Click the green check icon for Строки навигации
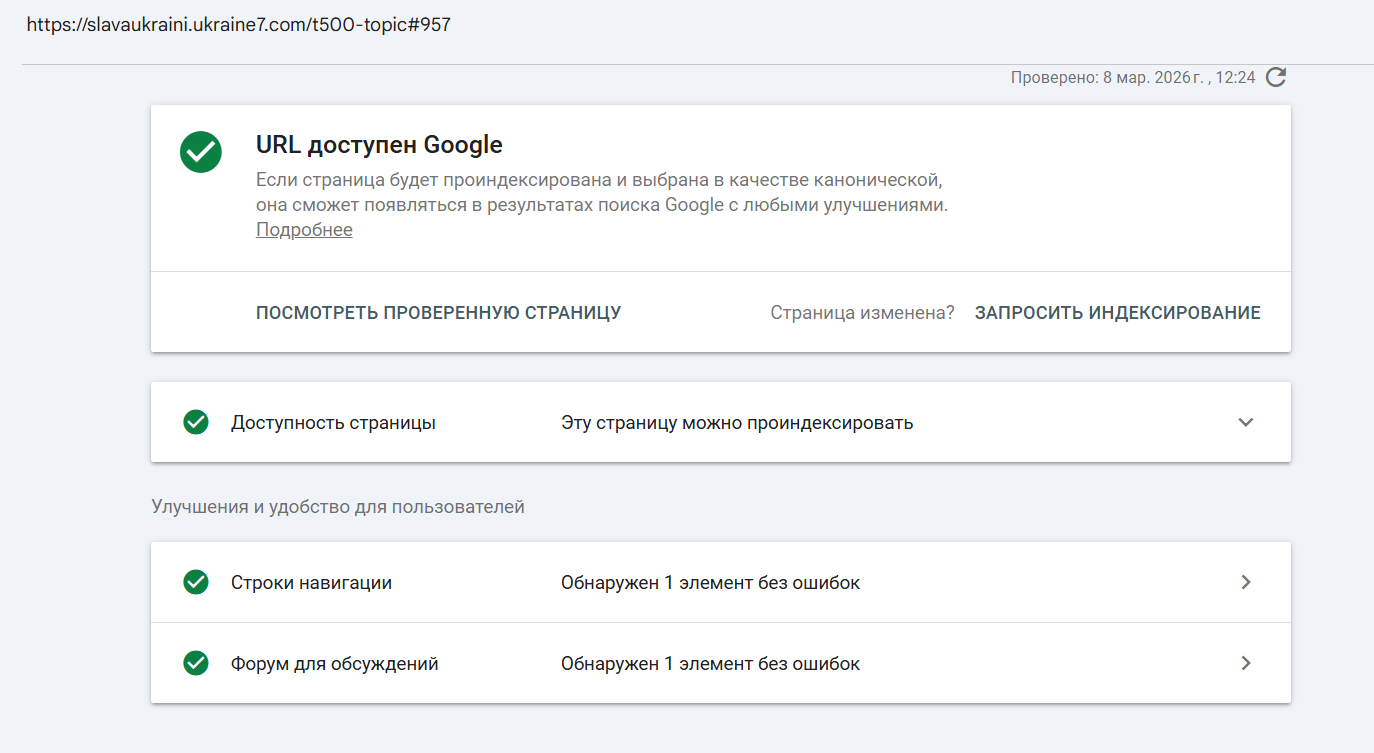 pyautogui.click(x=196, y=582)
